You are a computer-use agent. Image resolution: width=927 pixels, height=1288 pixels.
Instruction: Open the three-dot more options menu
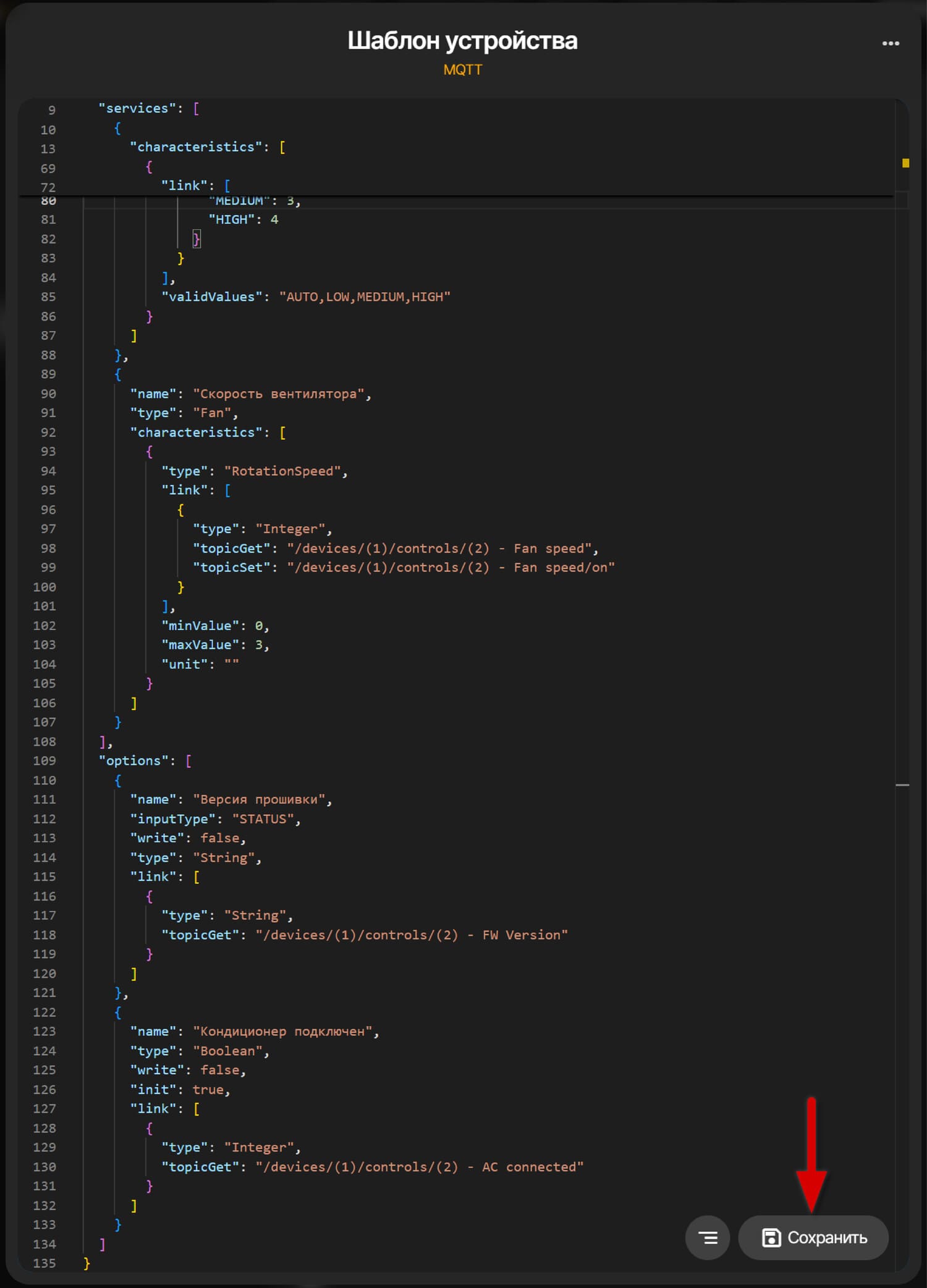[x=890, y=43]
